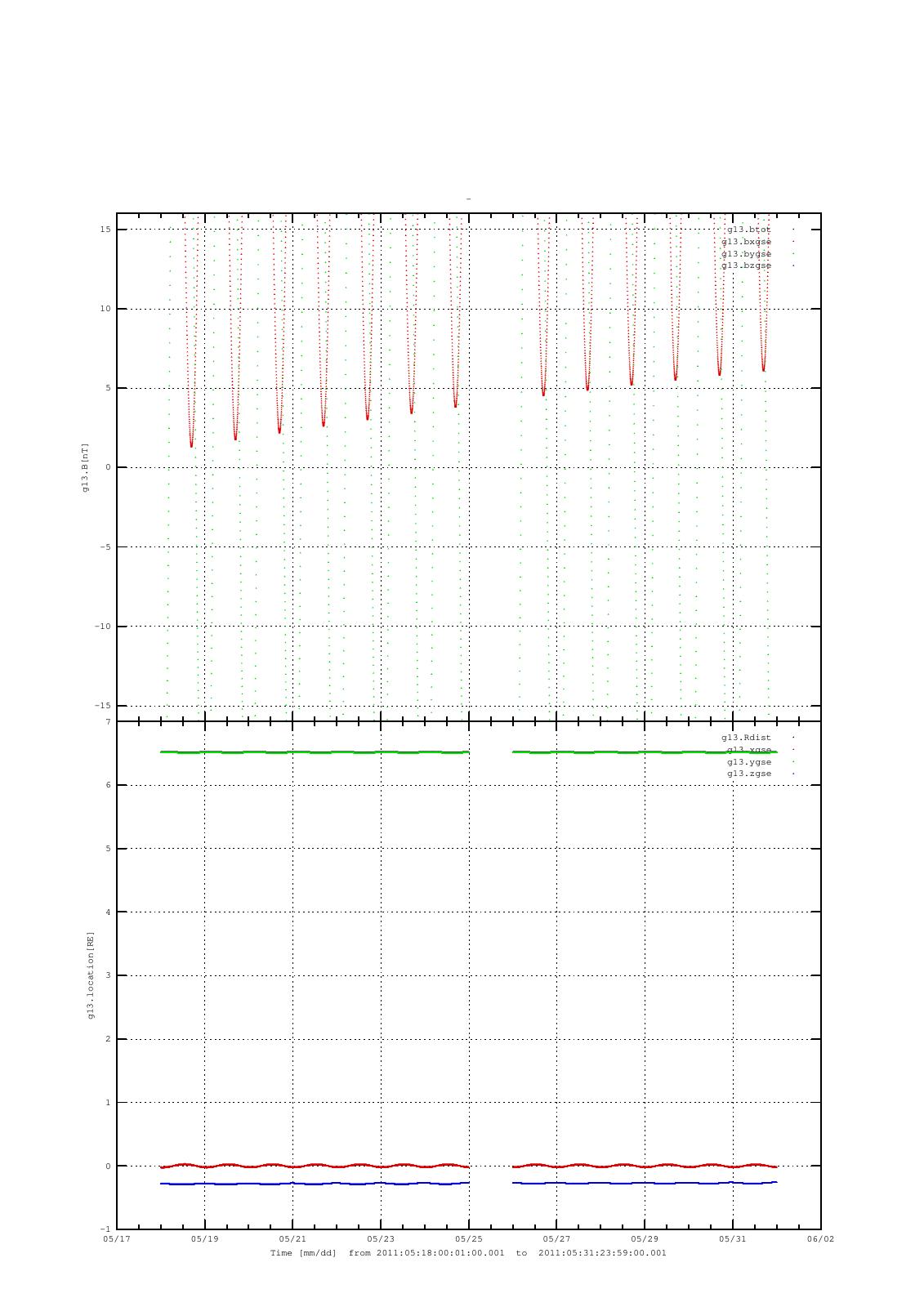Viewport: 924px width, 1307px height.
Task: Click the 05/21 date tick label
Action: [292, 1239]
